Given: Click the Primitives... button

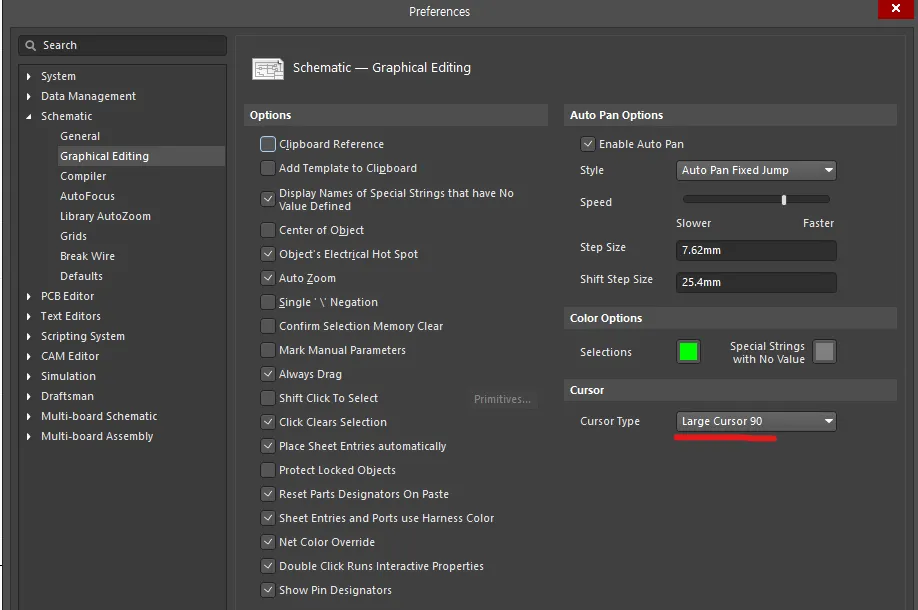Looking at the screenshot, I should tap(502, 399).
